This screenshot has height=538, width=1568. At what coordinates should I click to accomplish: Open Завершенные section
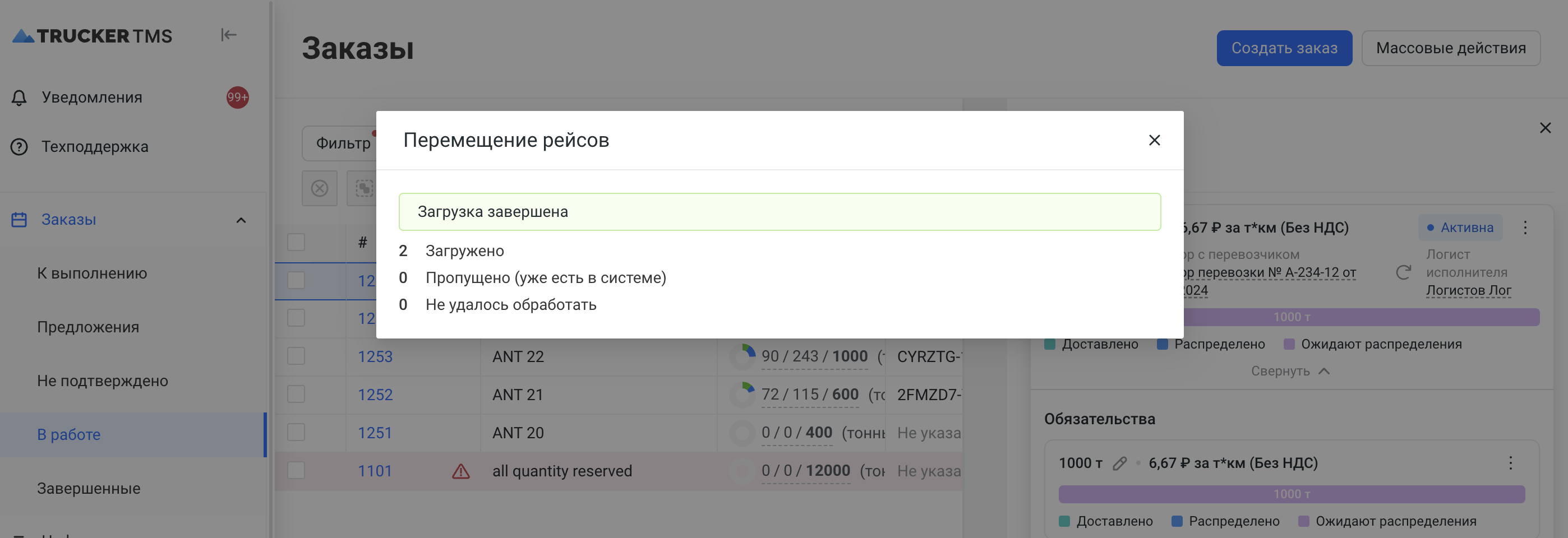(89, 488)
